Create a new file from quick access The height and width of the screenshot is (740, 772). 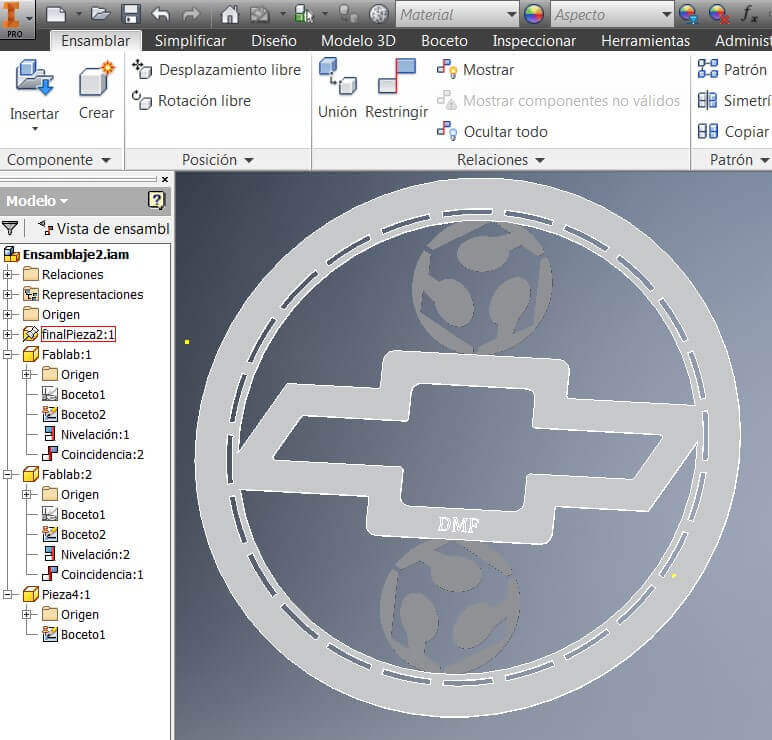56,14
